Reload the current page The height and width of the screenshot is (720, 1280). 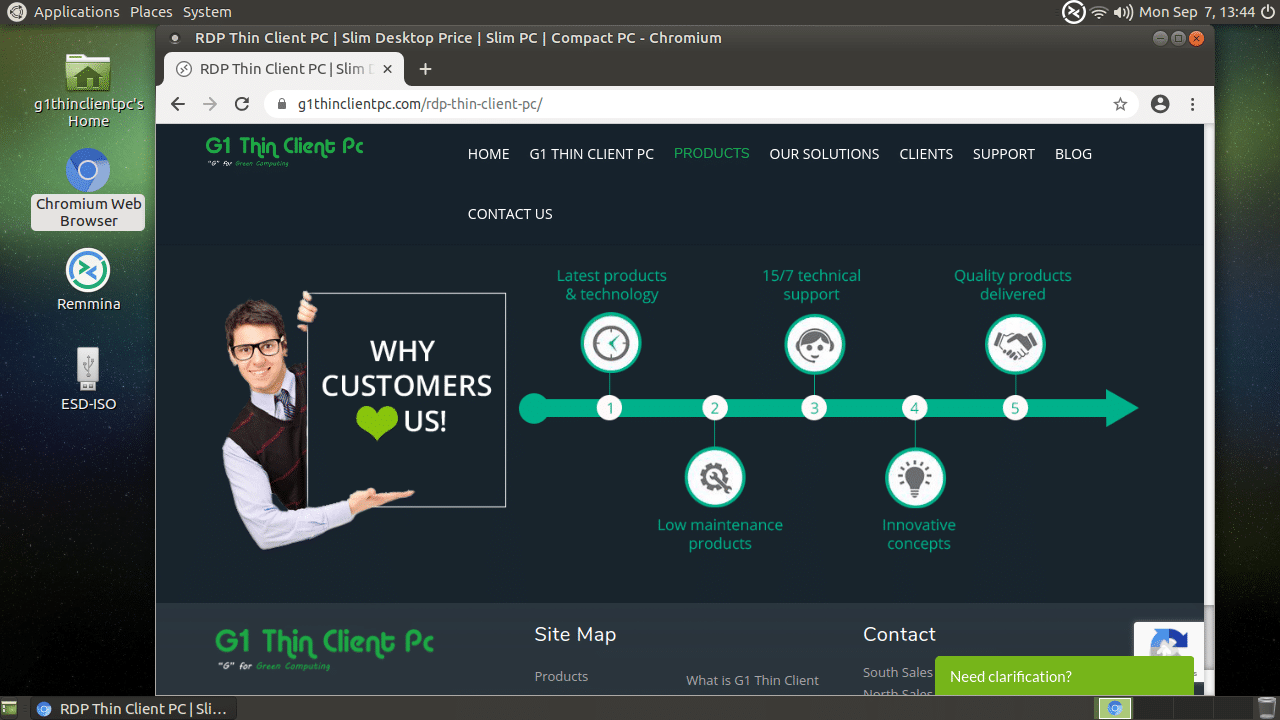coord(242,104)
